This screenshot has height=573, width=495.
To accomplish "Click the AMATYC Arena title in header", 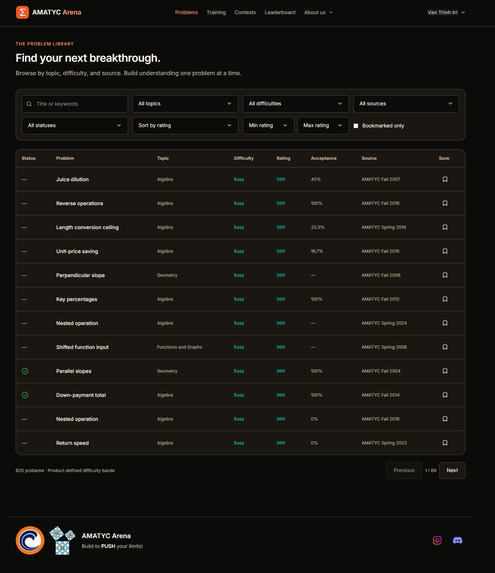I will pyautogui.click(x=57, y=12).
